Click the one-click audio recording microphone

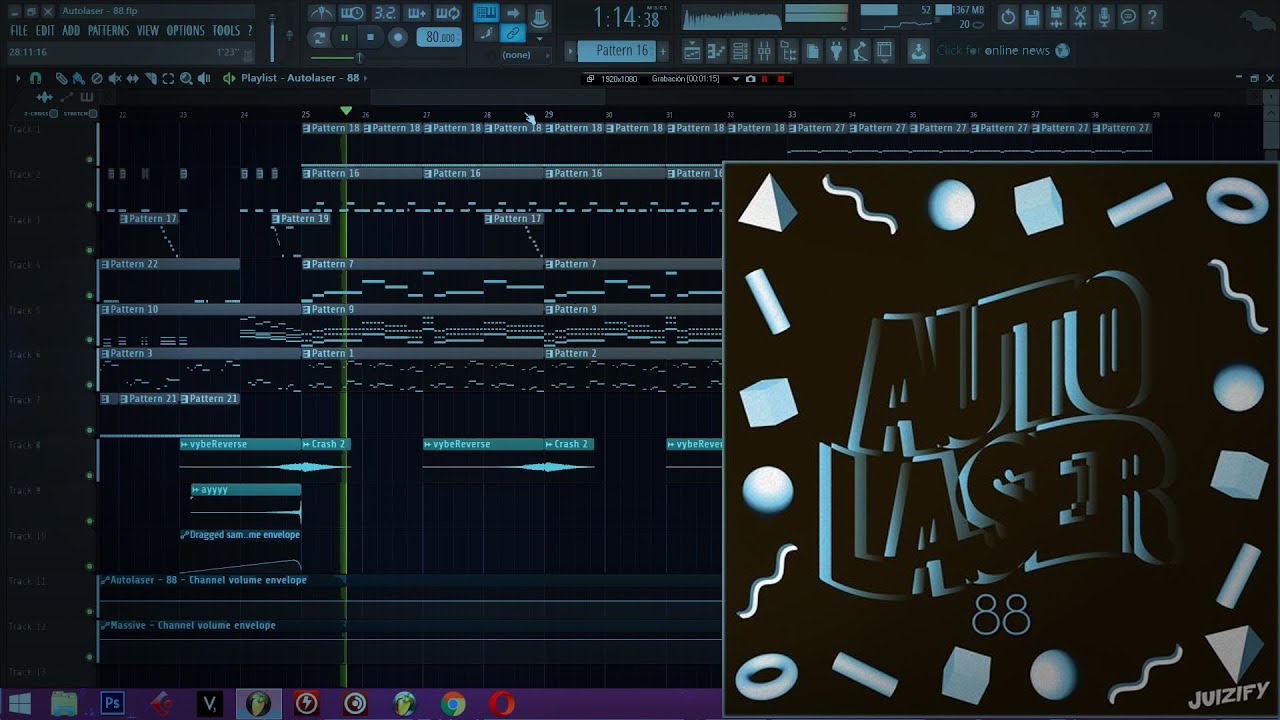[x=1104, y=17]
